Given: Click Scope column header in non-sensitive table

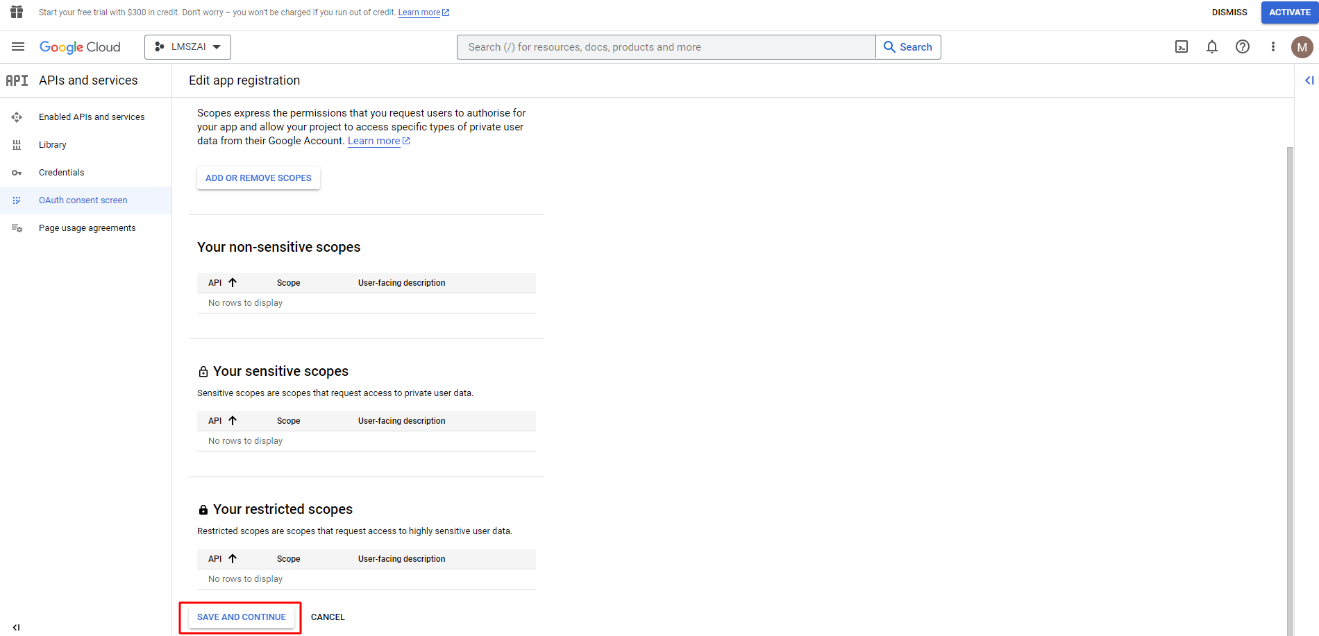Looking at the screenshot, I should pos(288,283).
